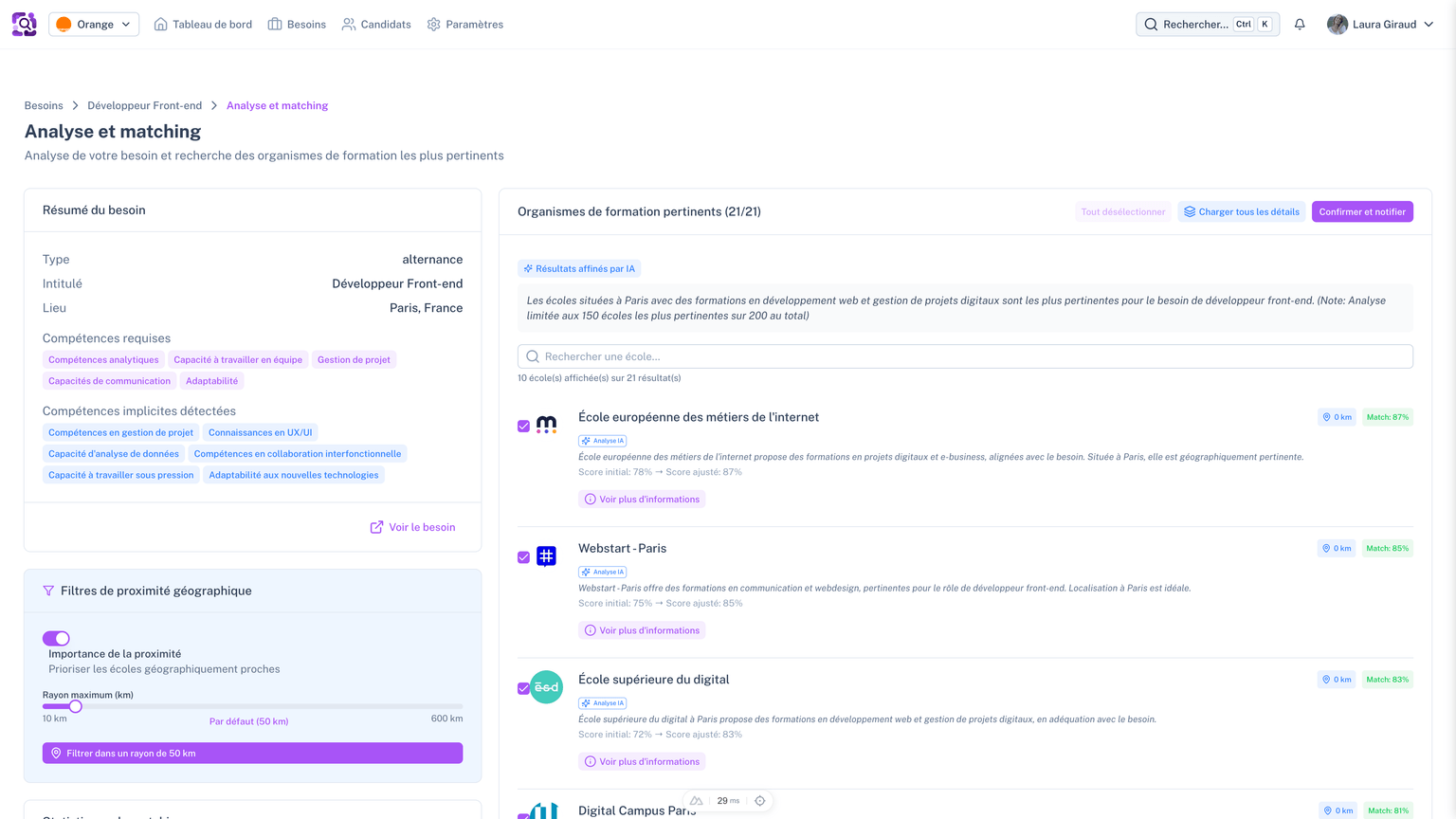Open the Orange workspace dropdown
1456x819 pixels.
93,24
